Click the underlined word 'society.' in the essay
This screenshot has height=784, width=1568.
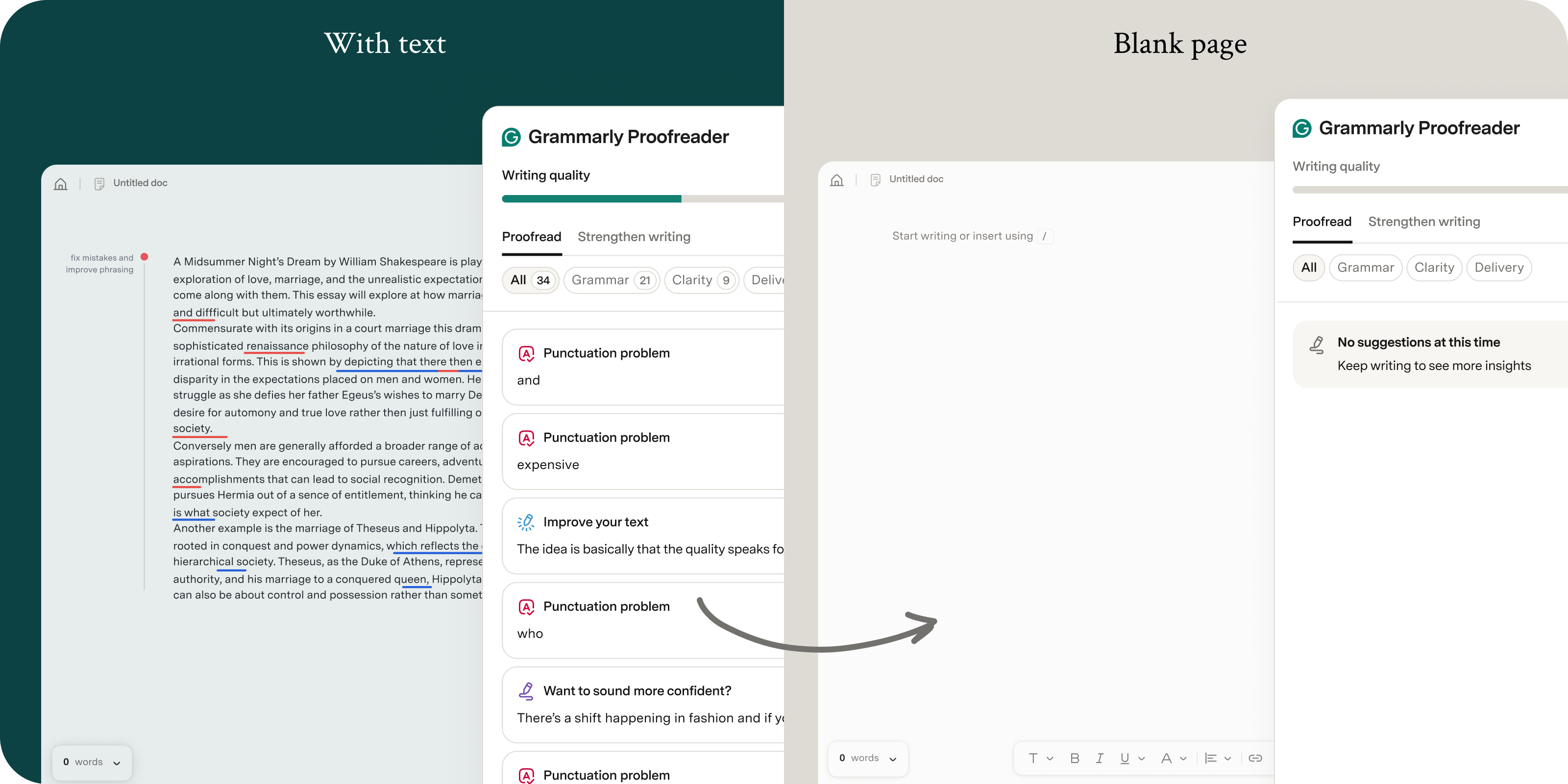pos(193,429)
